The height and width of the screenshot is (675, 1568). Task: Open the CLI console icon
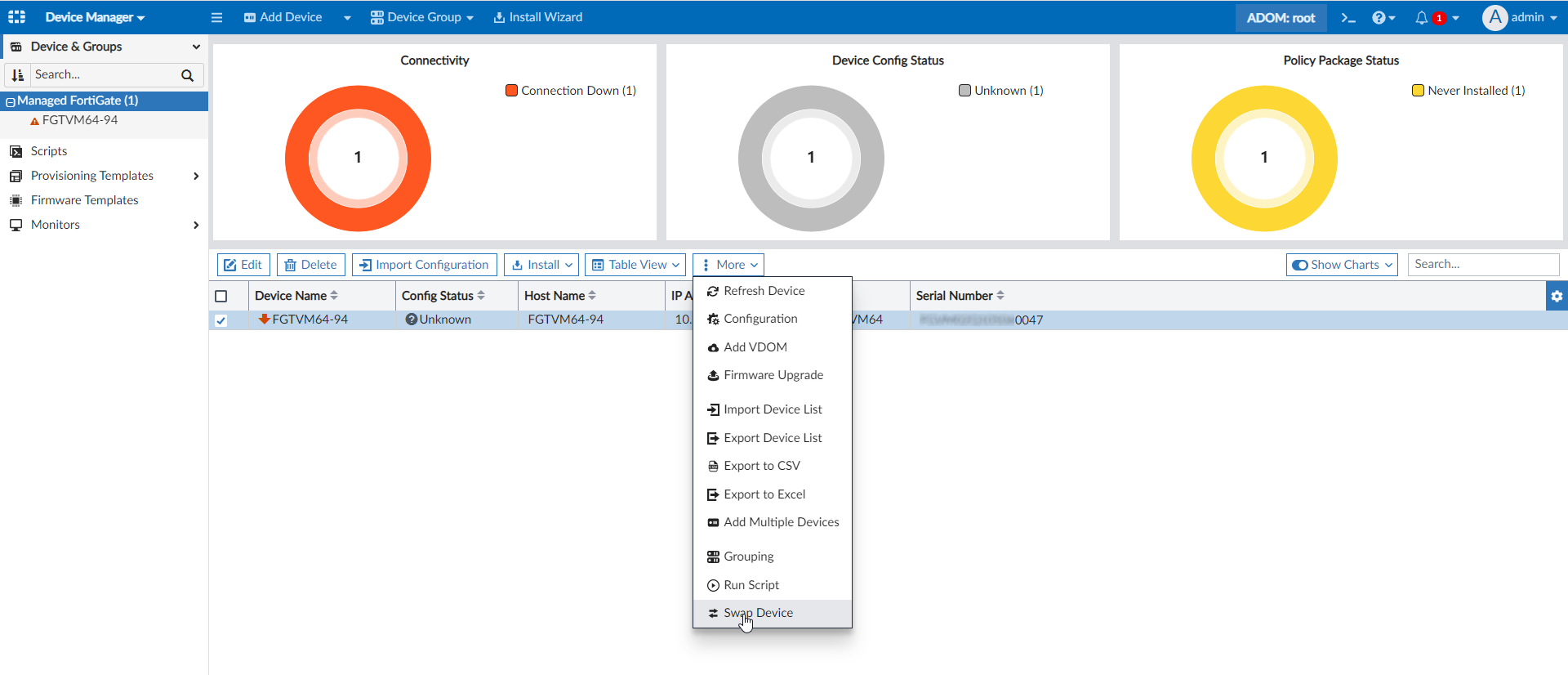click(1348, 18)
